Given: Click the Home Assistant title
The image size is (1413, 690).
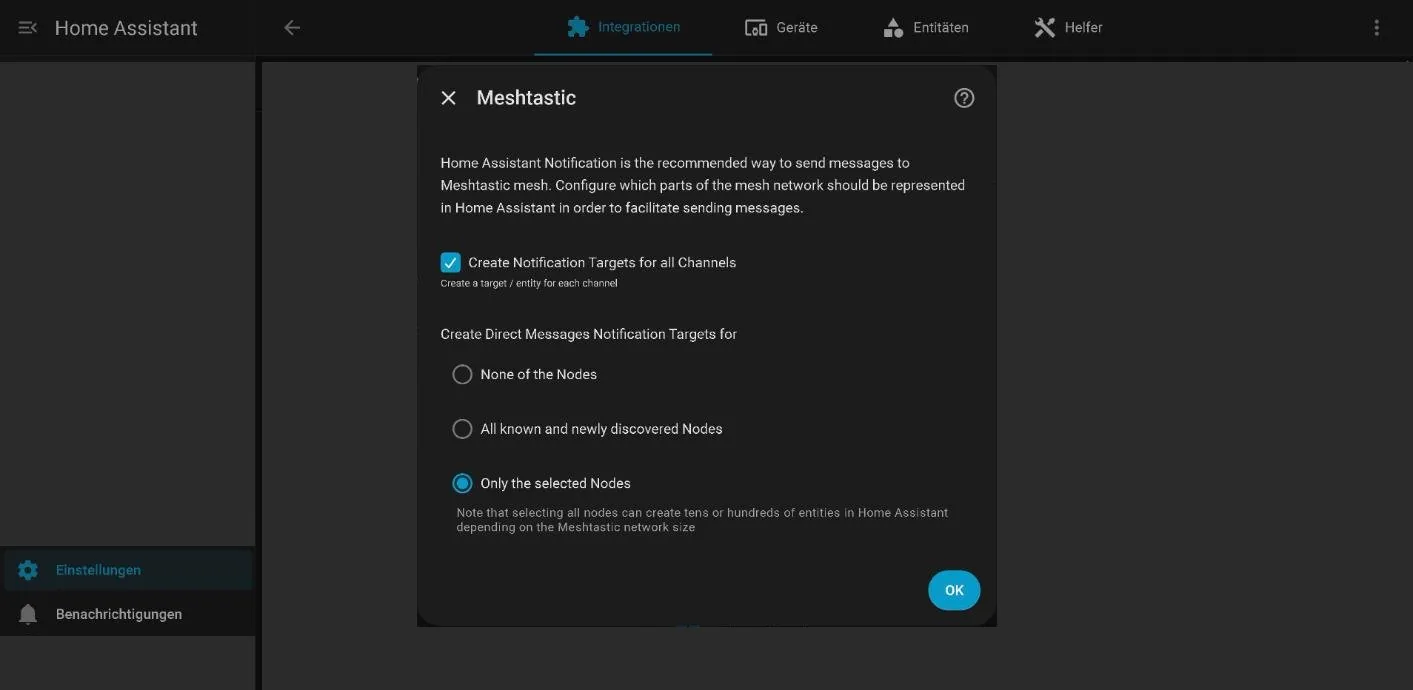Looking at the screenshot, I should point(126,28).
